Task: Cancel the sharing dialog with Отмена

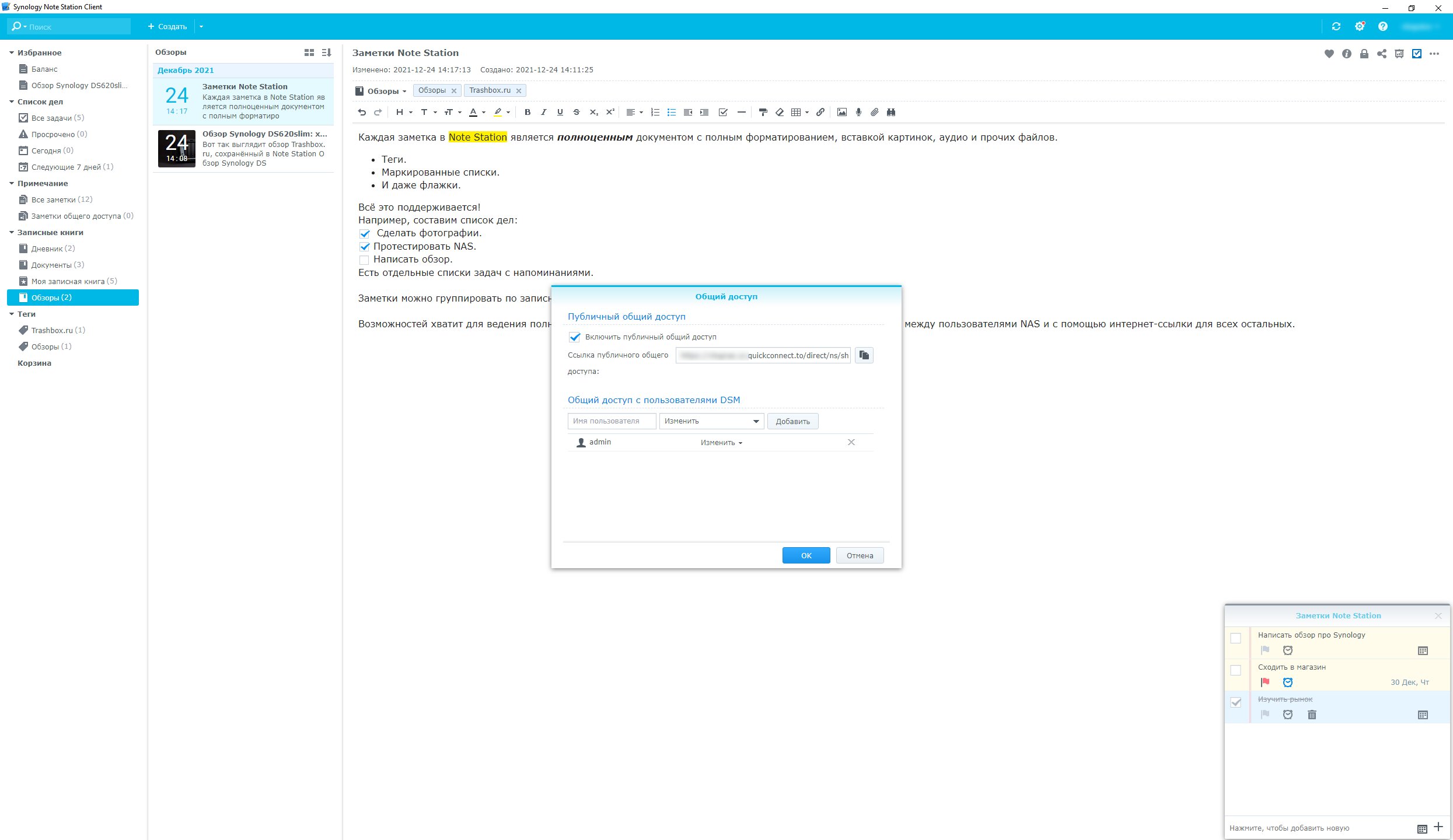Action: 860,555
